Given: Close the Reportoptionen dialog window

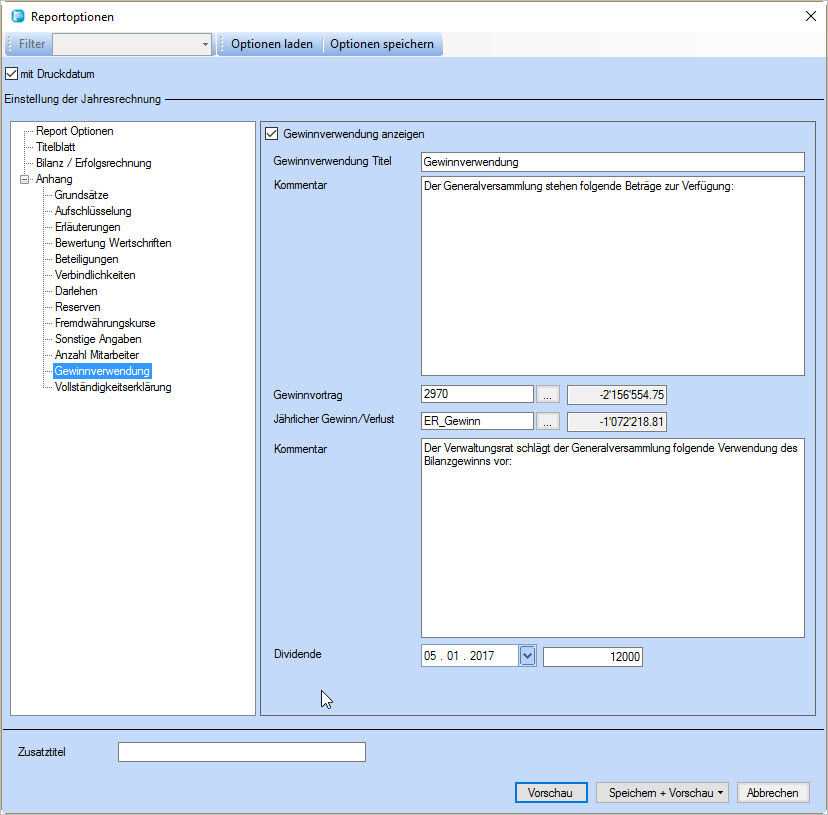Looking at the screenshot, I should (x=810, y=16).
